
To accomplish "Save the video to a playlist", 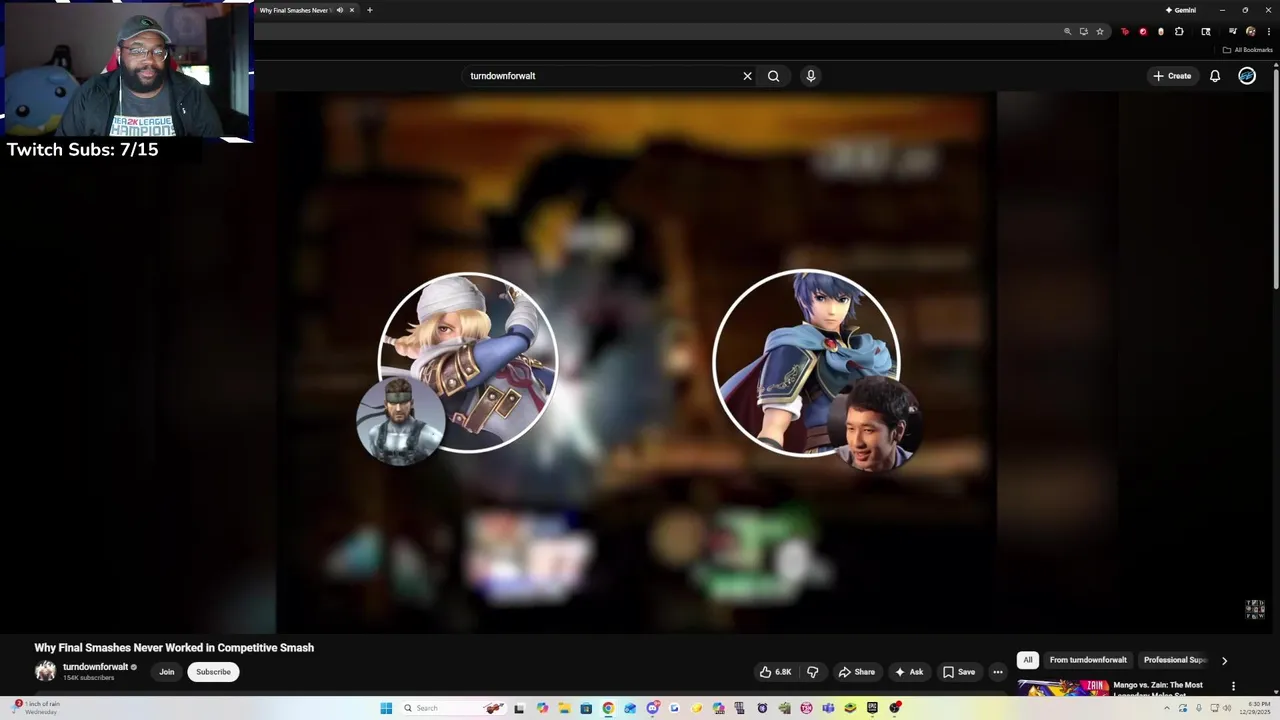I will (x=959, y=672).
